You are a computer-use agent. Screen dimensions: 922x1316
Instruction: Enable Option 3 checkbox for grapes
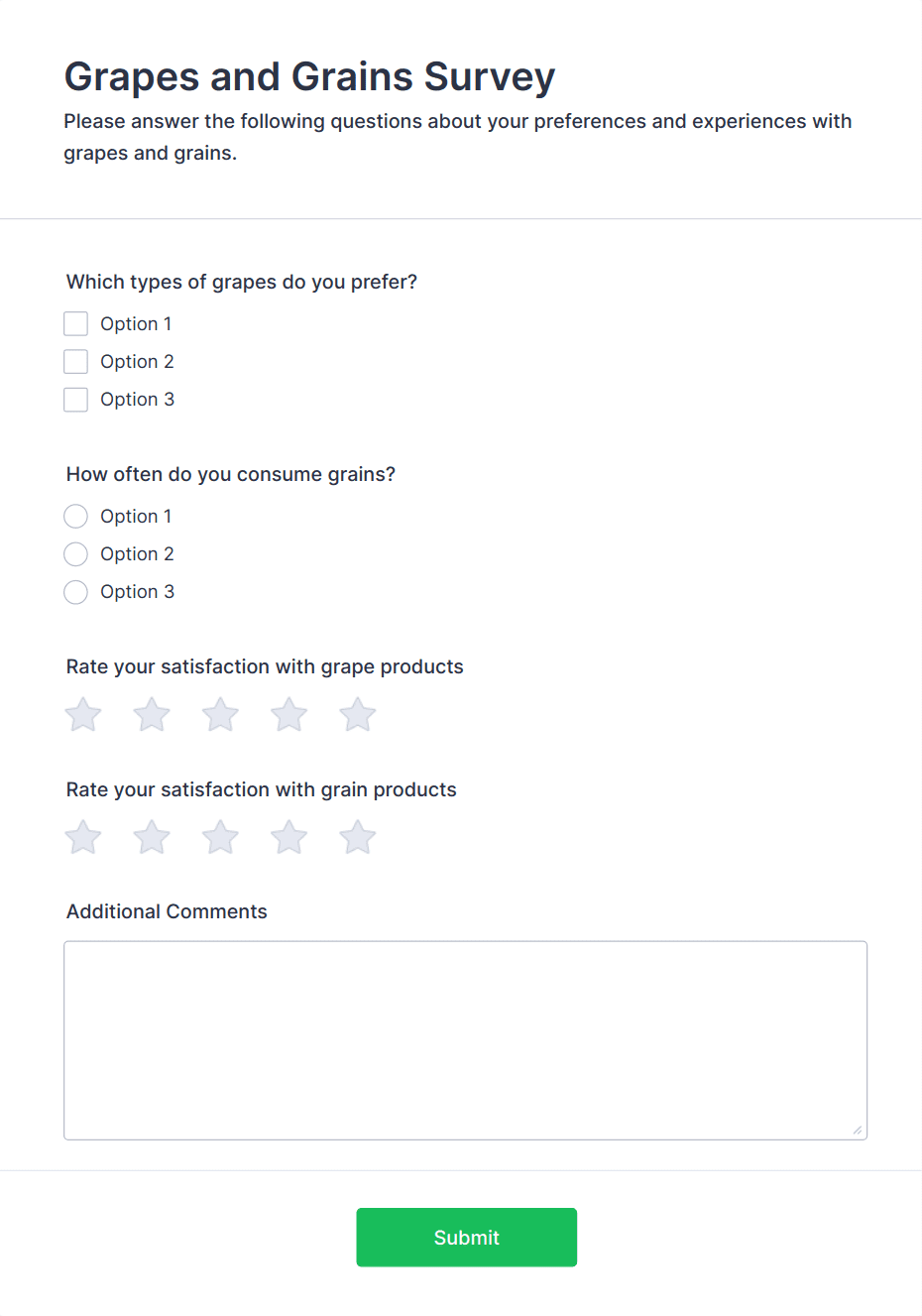point(76,400)
